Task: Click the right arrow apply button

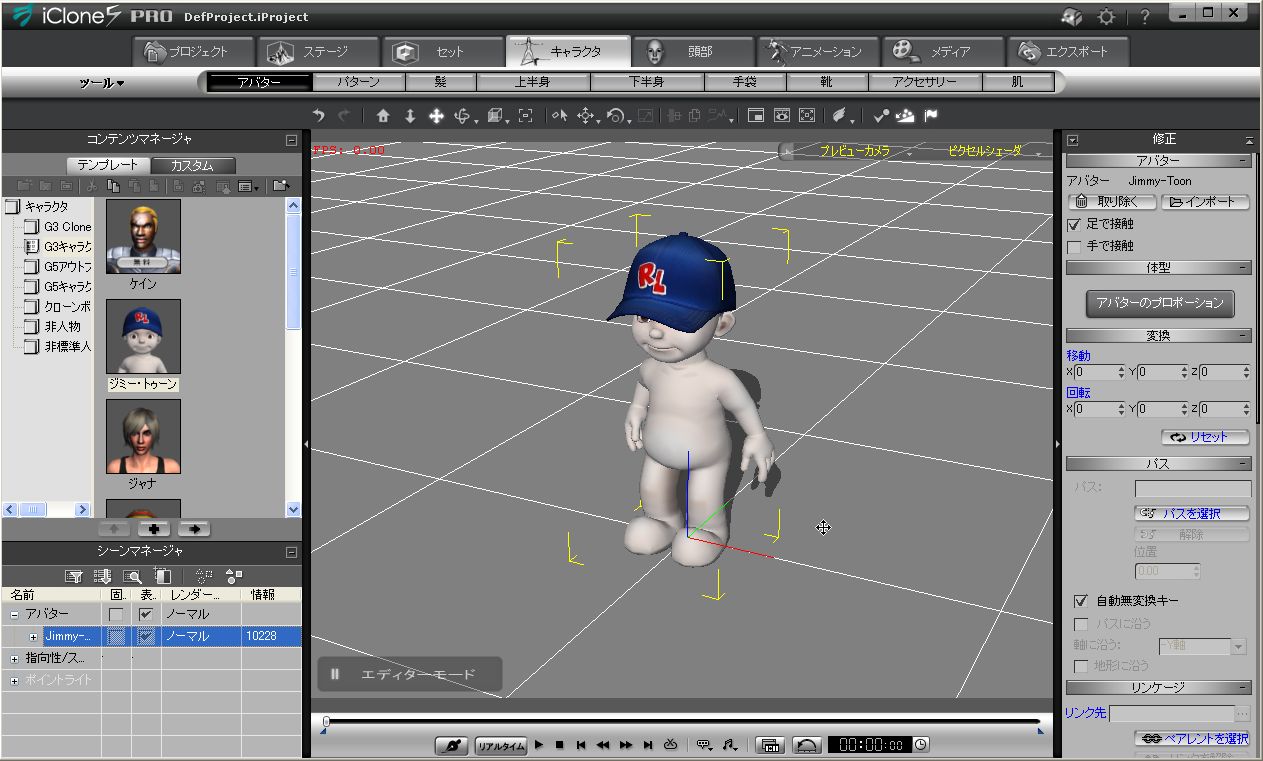Action: coord(193,529)
